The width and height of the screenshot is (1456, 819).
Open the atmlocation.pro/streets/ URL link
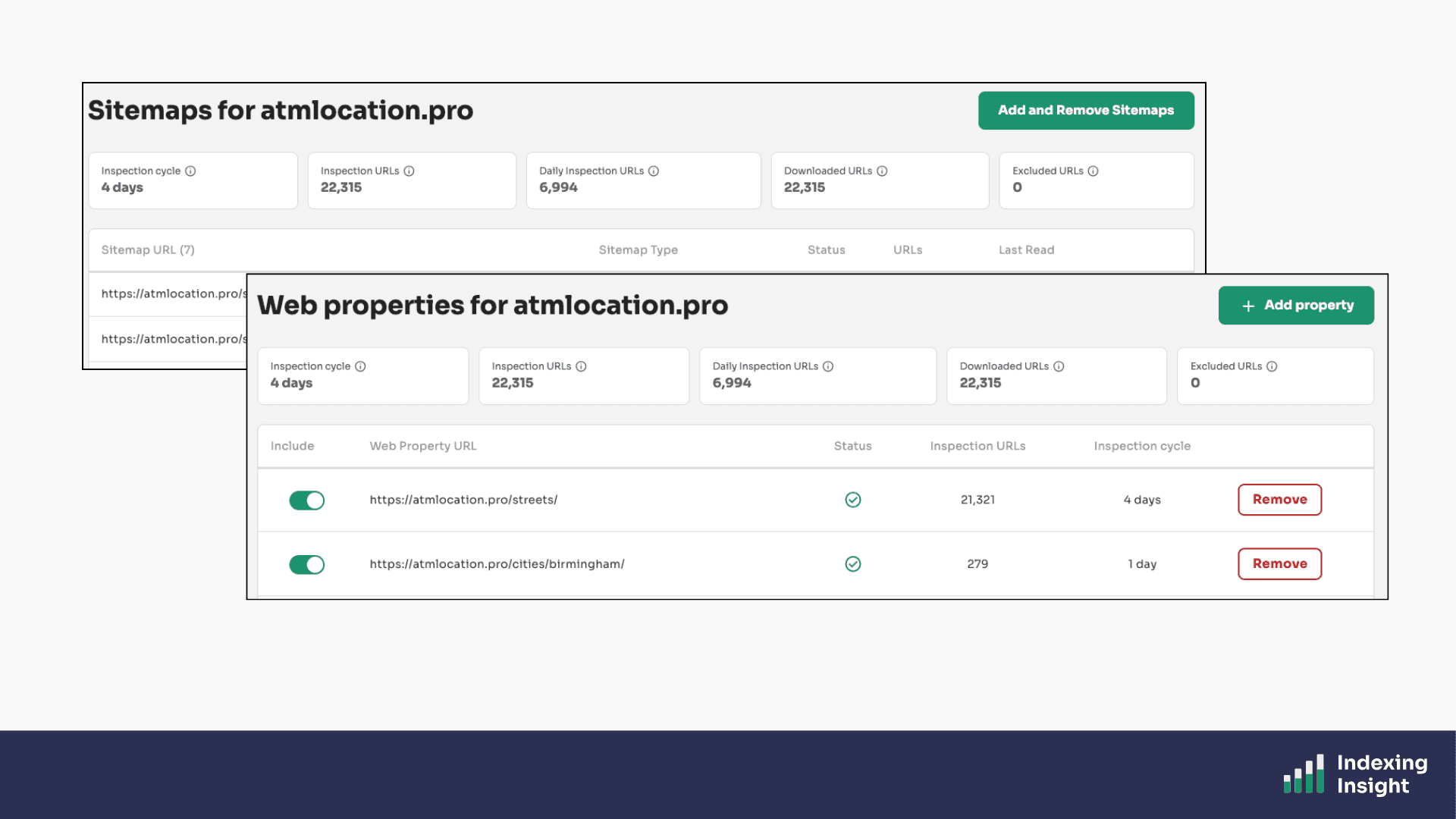pyautogui.click(x=463, y=500)
